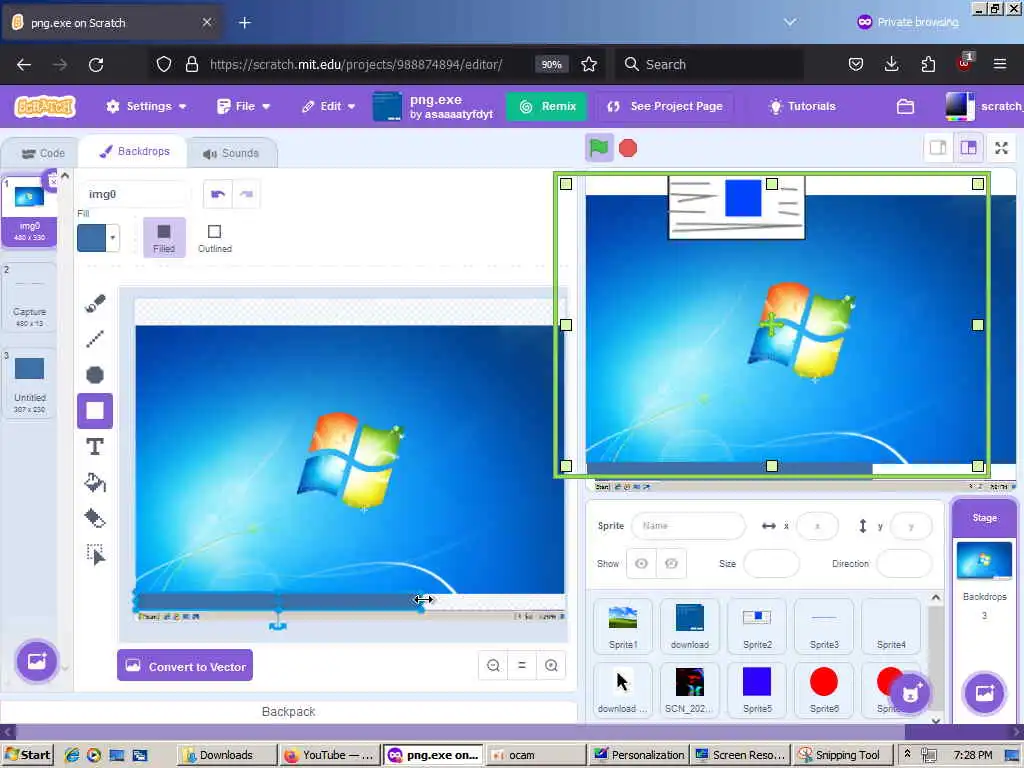Viewport: 1024px width, 768px height.
Task: Open Firefox tab list chevron
Action: point(790,22)
